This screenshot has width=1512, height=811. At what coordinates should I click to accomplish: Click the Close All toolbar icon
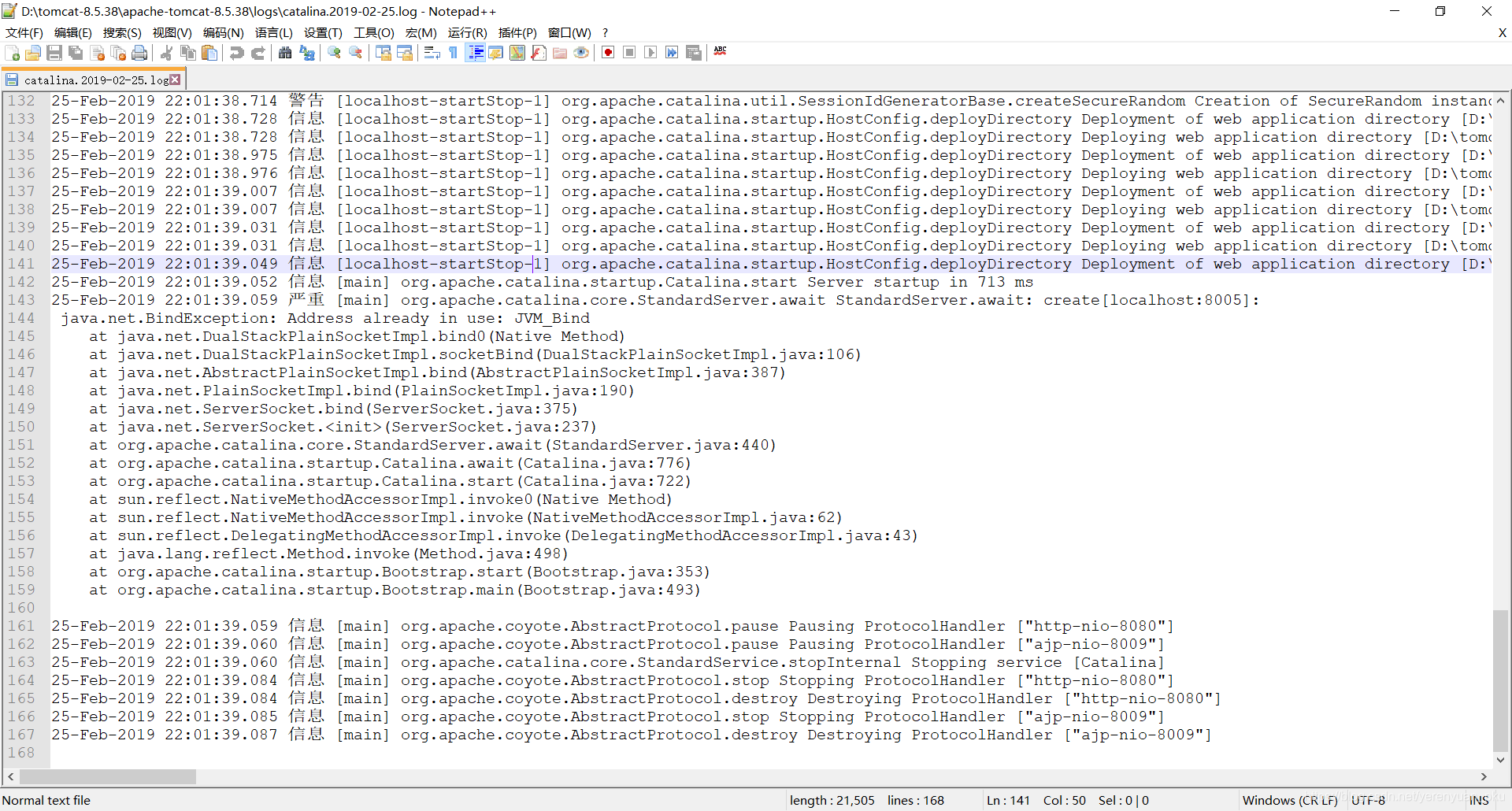tap(119, 53)
